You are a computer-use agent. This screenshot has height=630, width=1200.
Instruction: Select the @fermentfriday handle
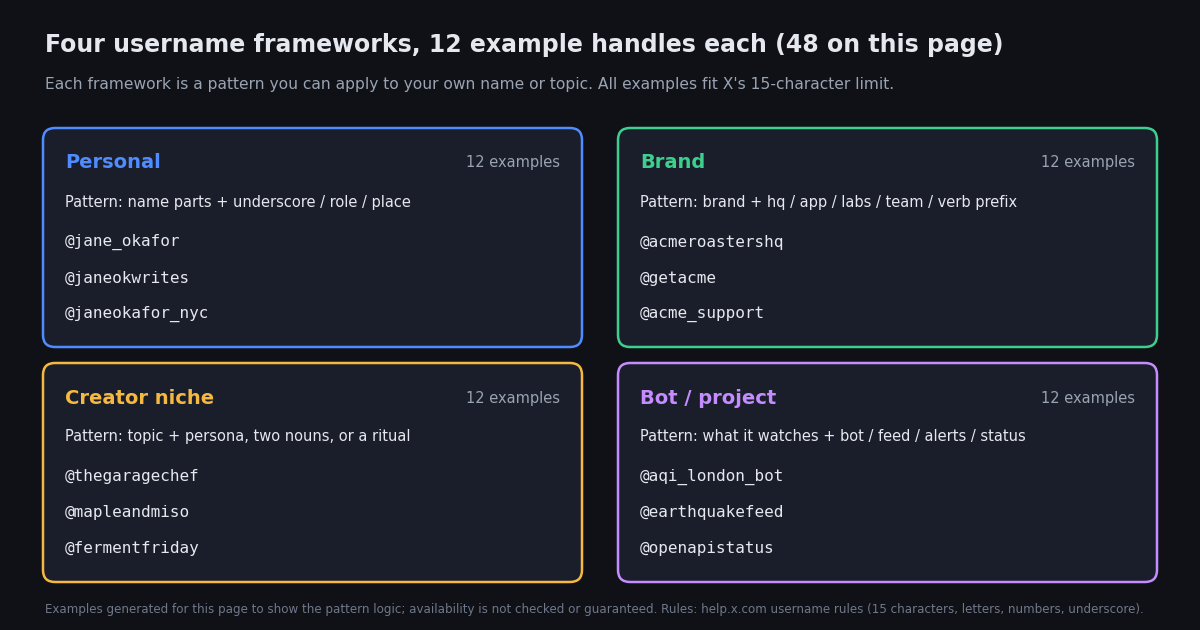point(132,548)
